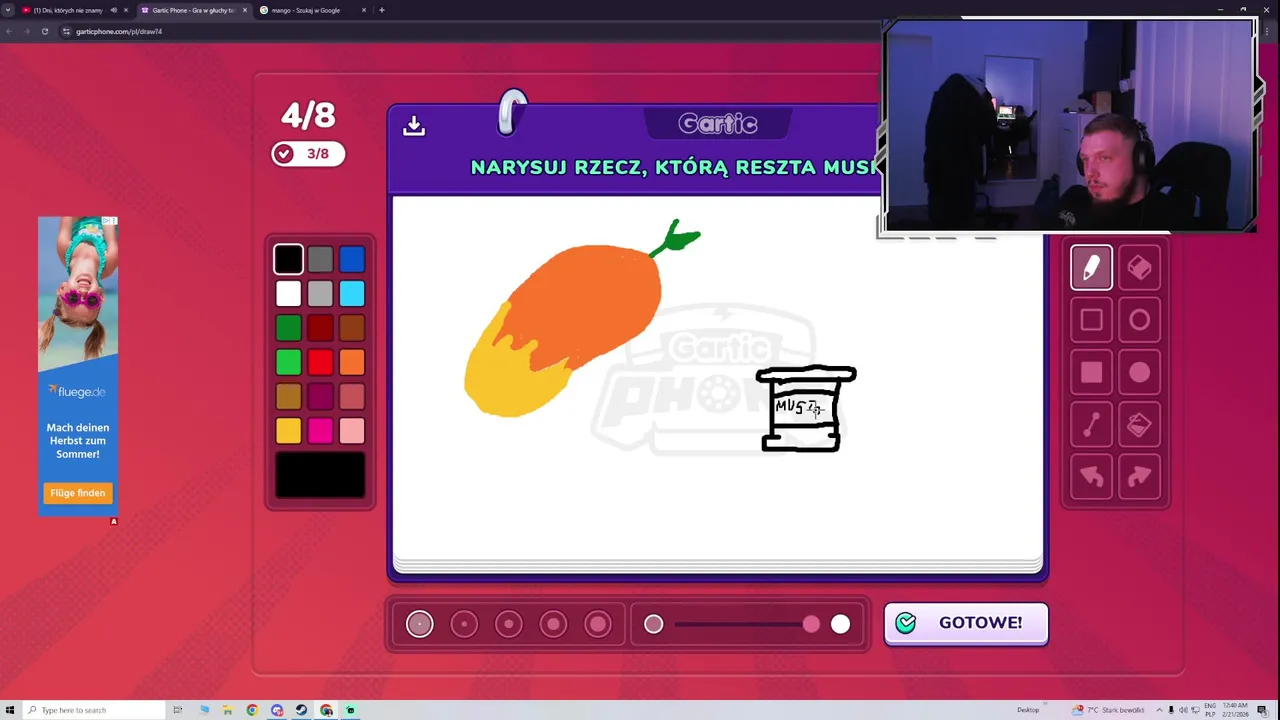
Task: Pick the bright green color swatch
Action: tap(288, 362)
